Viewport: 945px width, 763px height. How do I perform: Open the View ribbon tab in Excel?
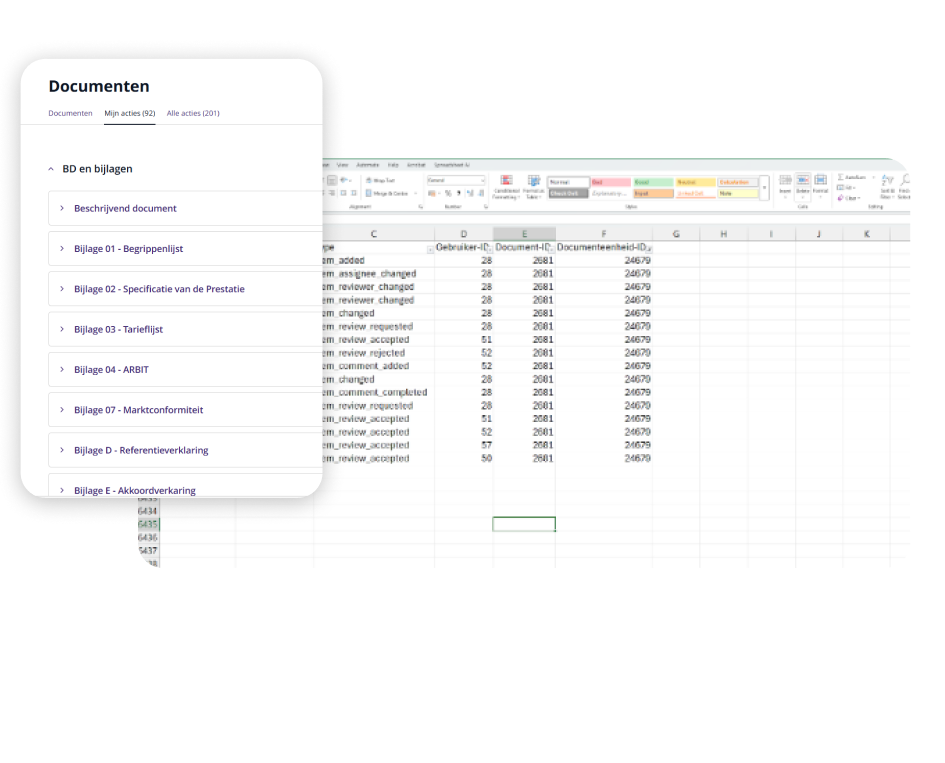(x=342, y=165)
